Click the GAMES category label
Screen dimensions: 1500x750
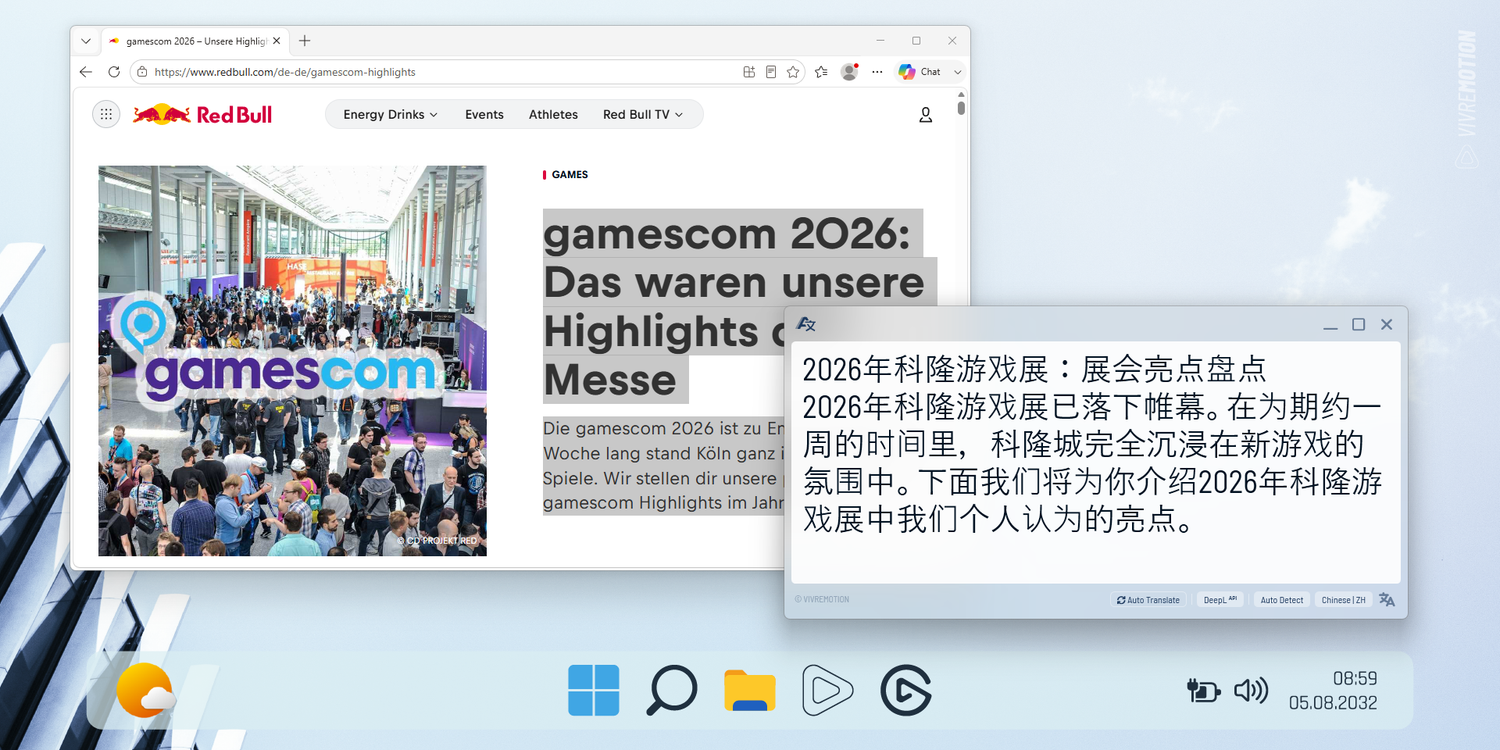pyautogui.click(x=570, y=175)
